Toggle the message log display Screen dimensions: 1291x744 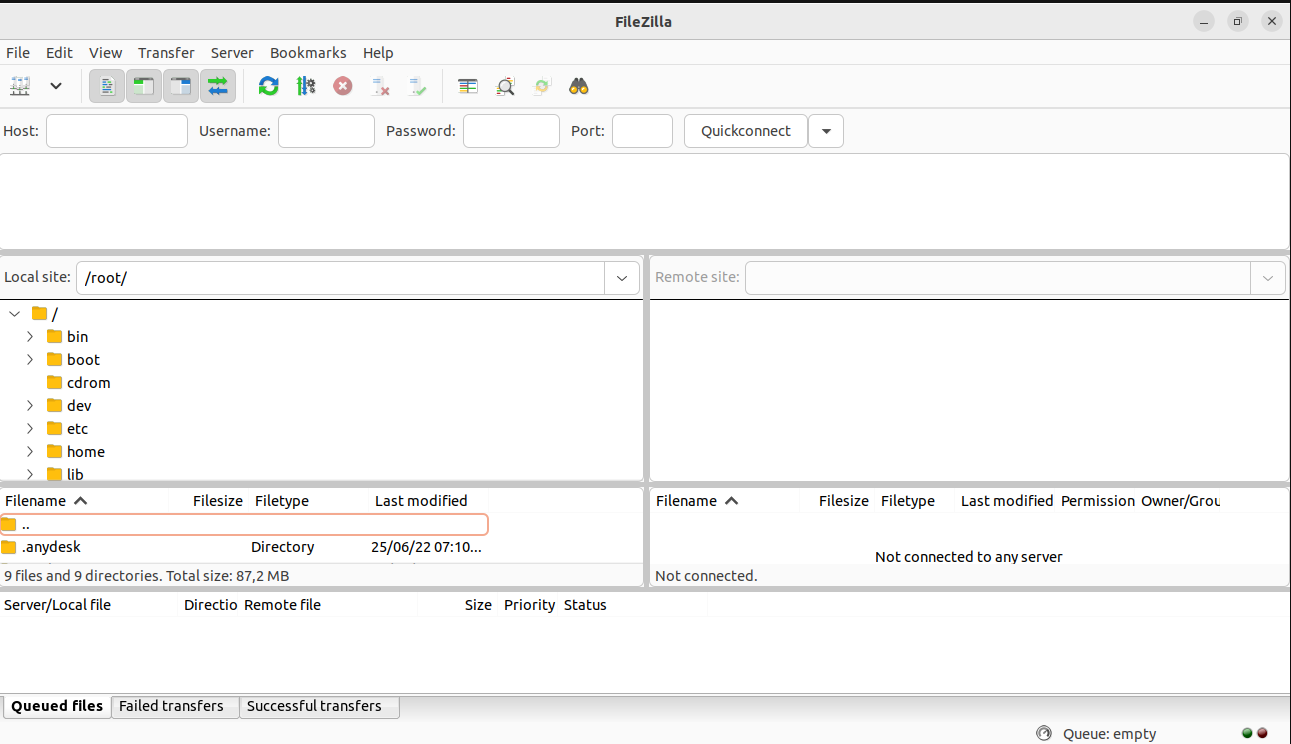pos(106,86)
